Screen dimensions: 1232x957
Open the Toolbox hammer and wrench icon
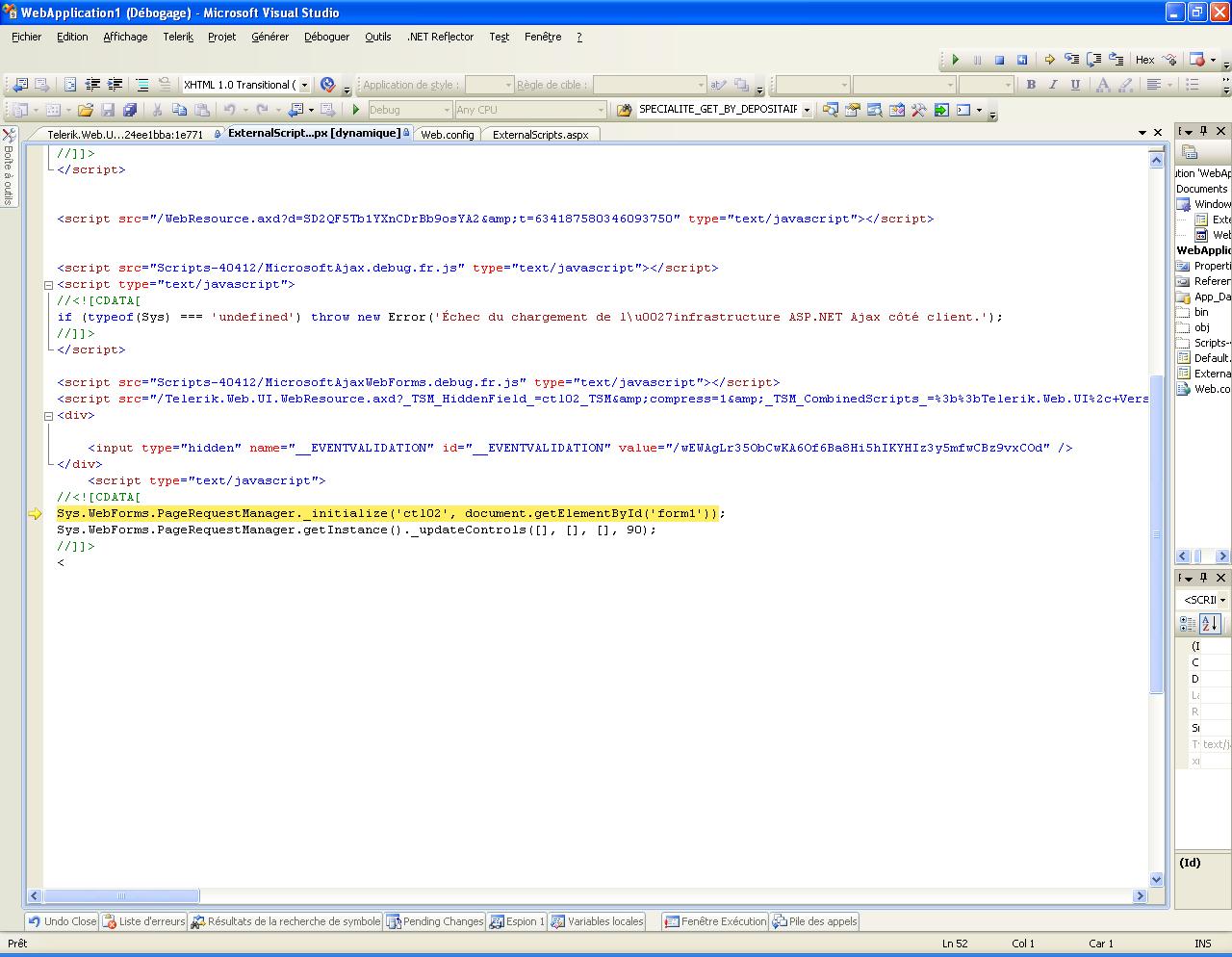tap(919, 110)
